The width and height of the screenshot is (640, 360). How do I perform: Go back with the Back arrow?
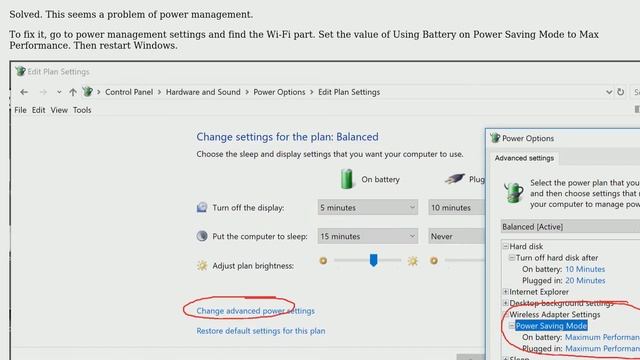(24, 92)
